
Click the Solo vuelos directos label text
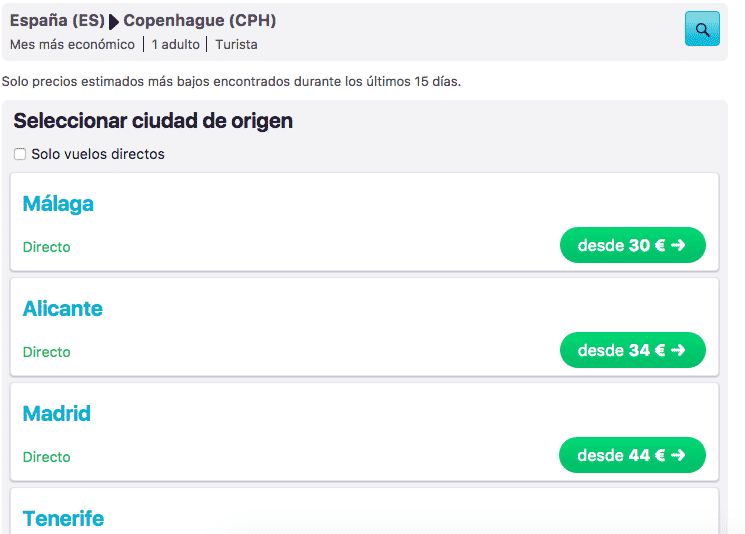tap(98, 154)
